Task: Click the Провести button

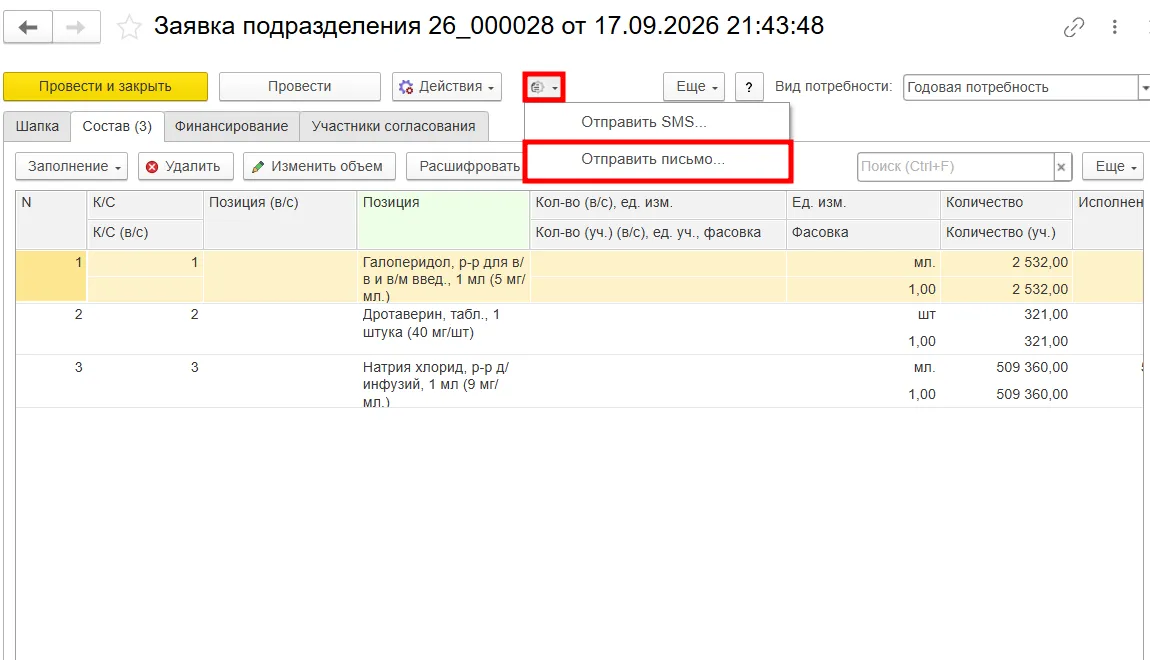Action: [x=299, y=87]
